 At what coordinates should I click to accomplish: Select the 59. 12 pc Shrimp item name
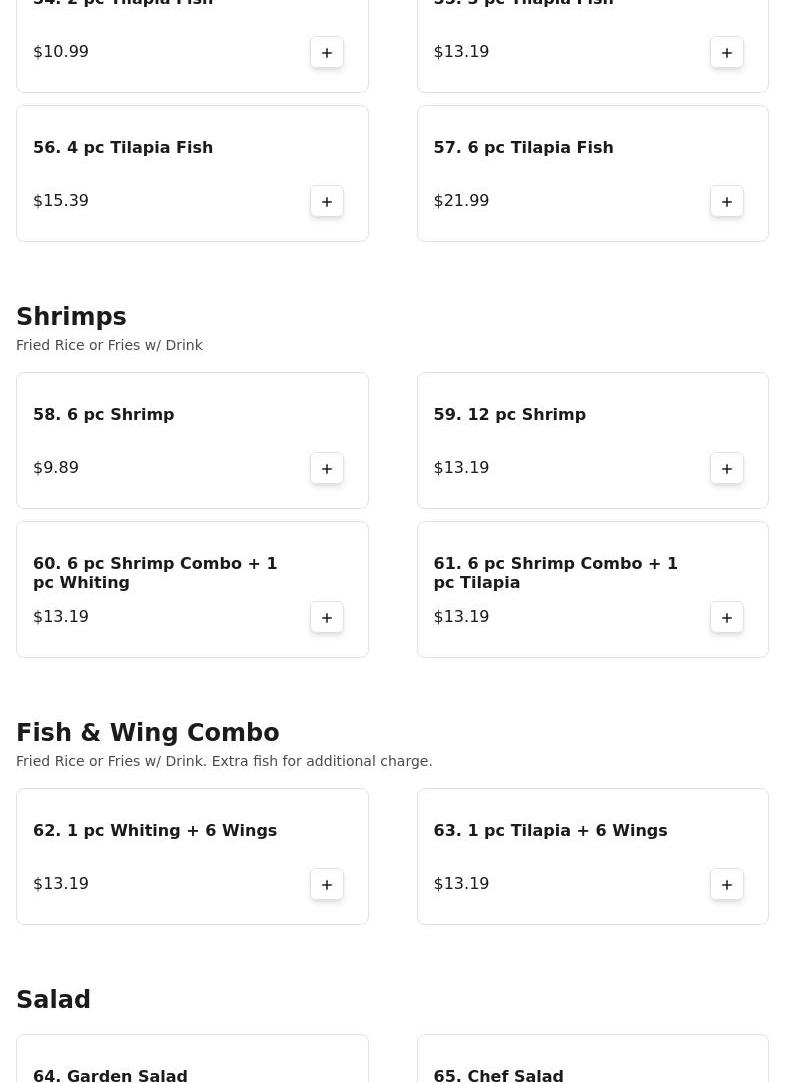(510, 414)
